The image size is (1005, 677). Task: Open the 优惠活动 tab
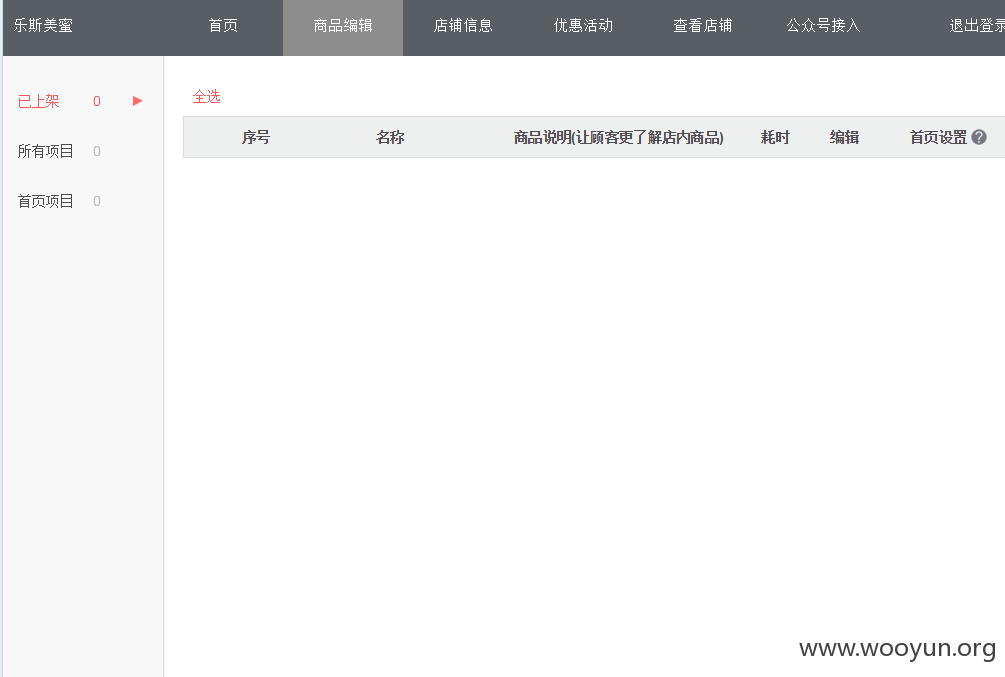pyautogui.click(x=583, y=26)
